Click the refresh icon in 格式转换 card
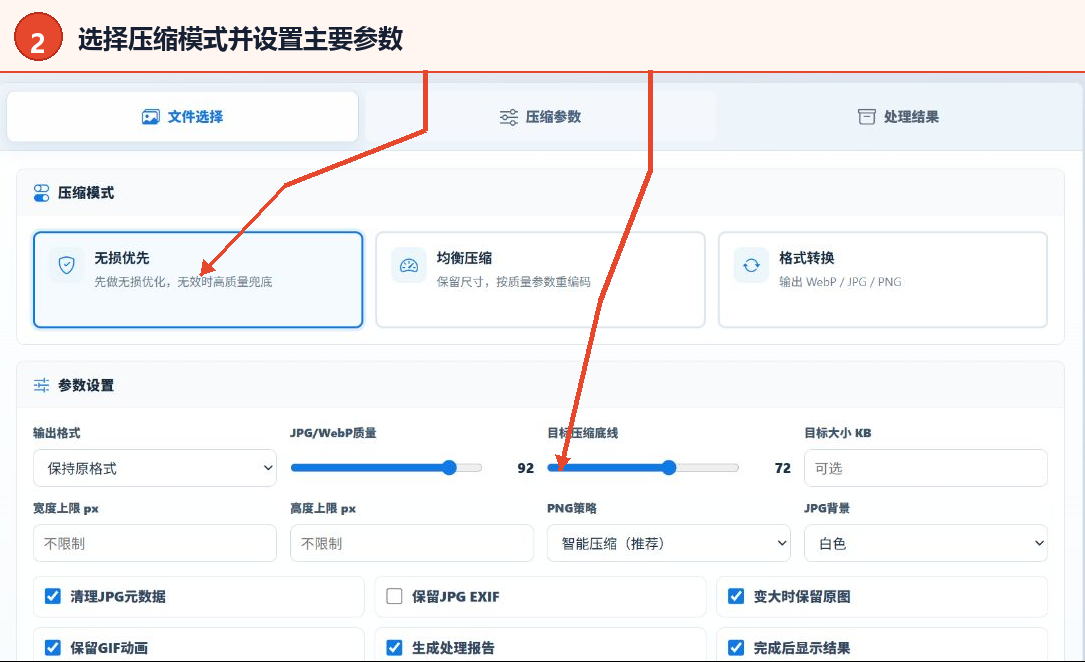1085x662 pixels. [751, 266]
